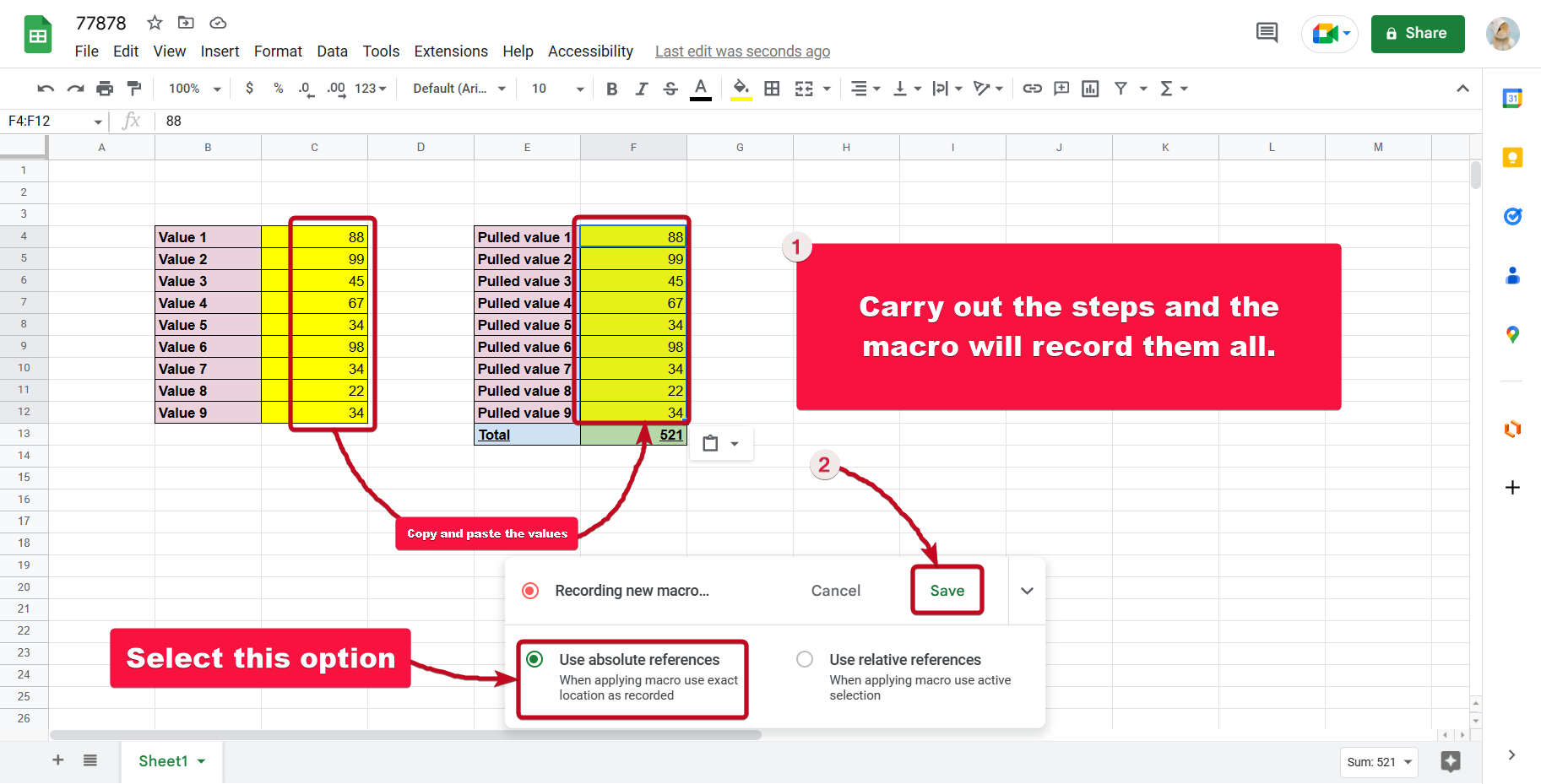
Task: Create a filter
Action: 1121,88
